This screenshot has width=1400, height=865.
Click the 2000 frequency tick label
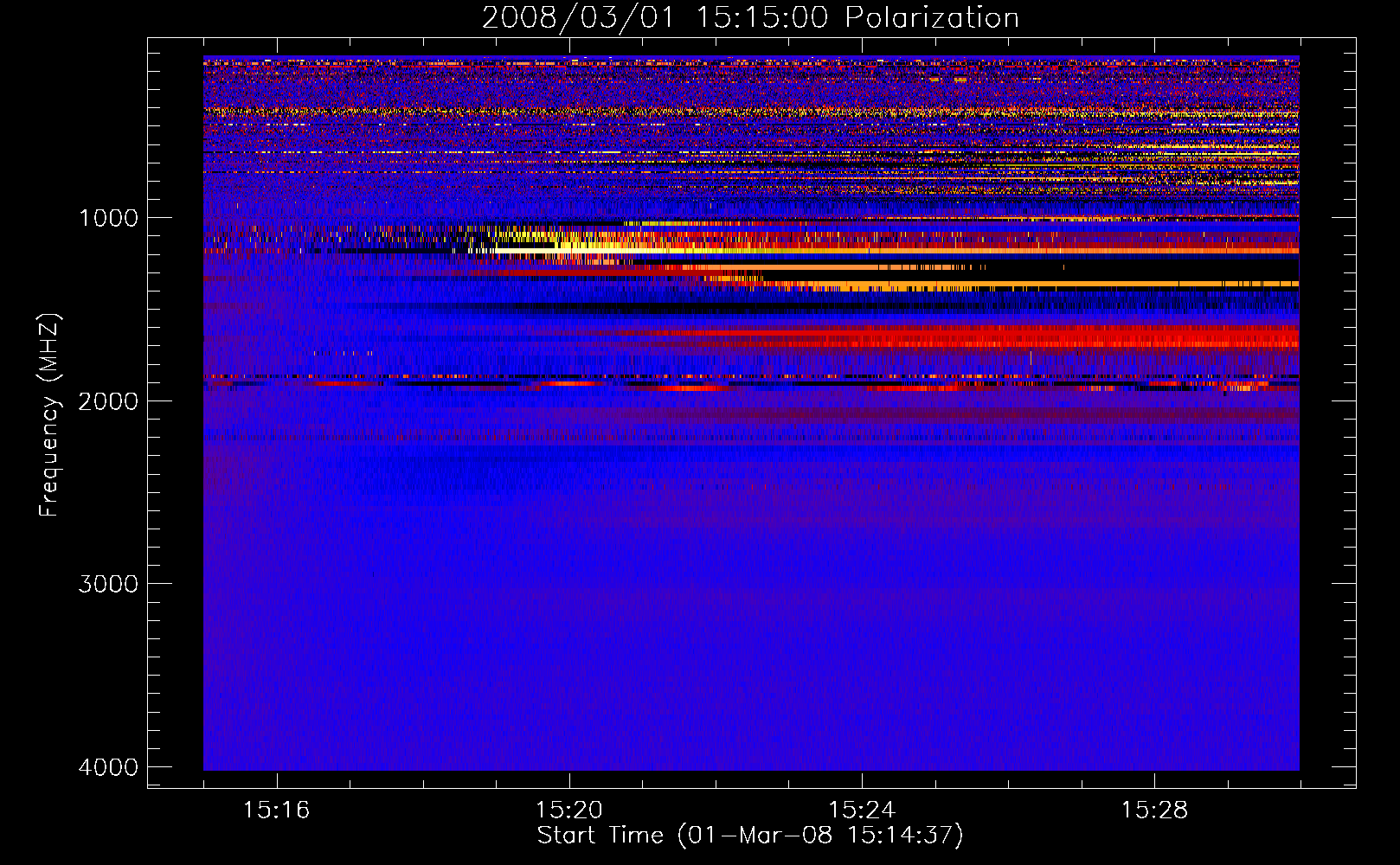[x=108, y=401]
